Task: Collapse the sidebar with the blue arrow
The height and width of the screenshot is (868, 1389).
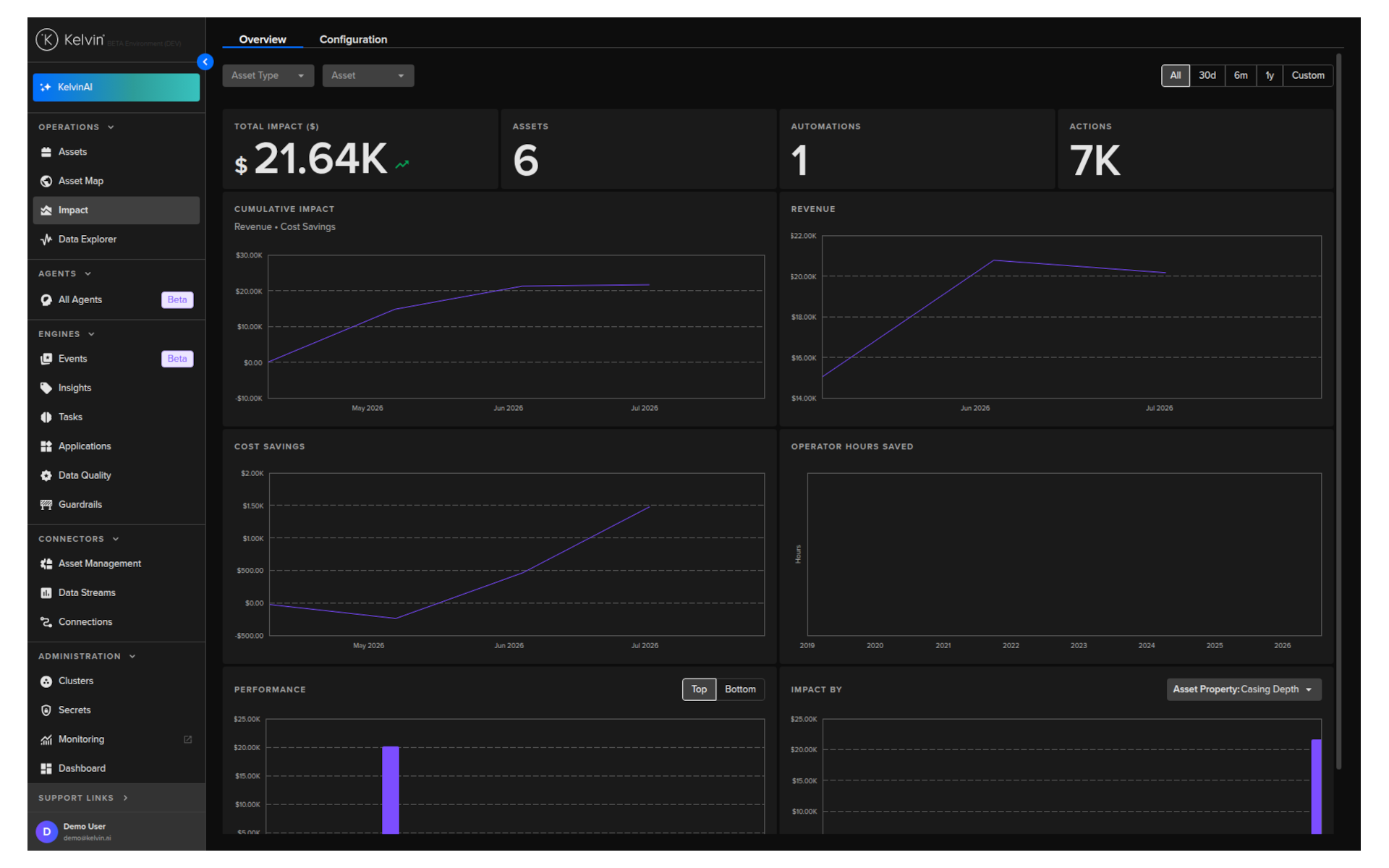Action: point(205,62)
